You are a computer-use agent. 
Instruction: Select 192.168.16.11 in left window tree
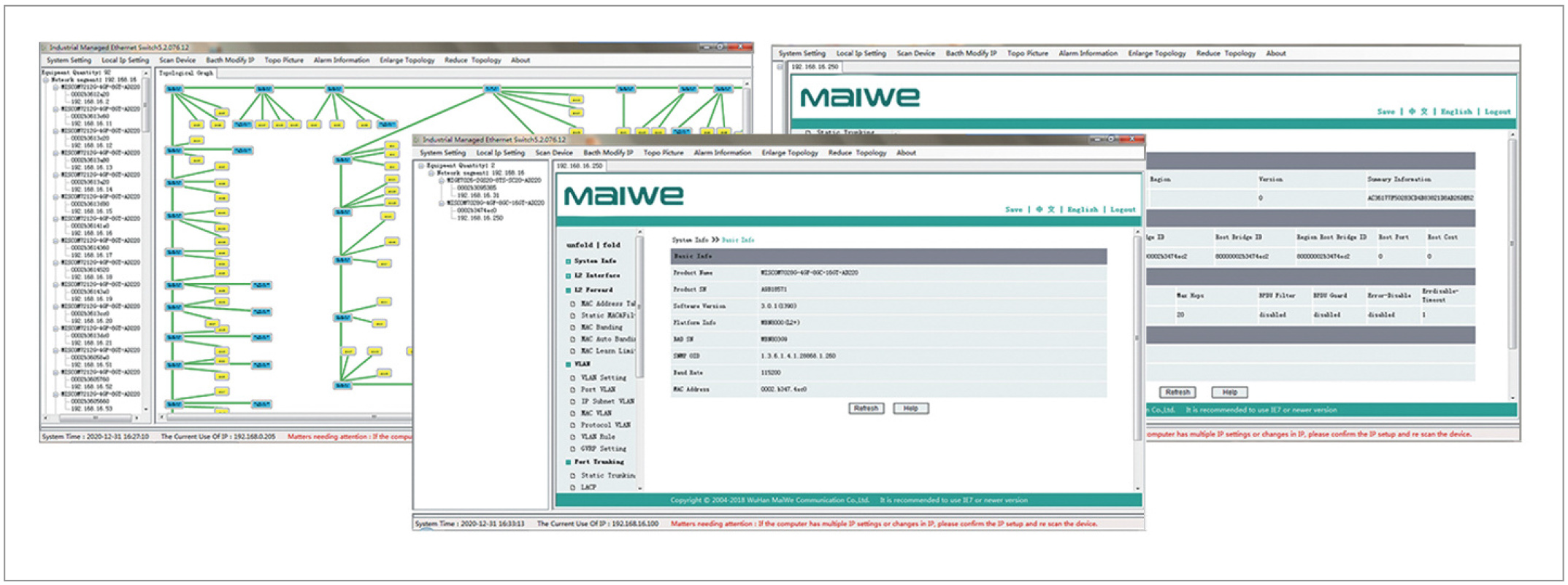point(91,123)
